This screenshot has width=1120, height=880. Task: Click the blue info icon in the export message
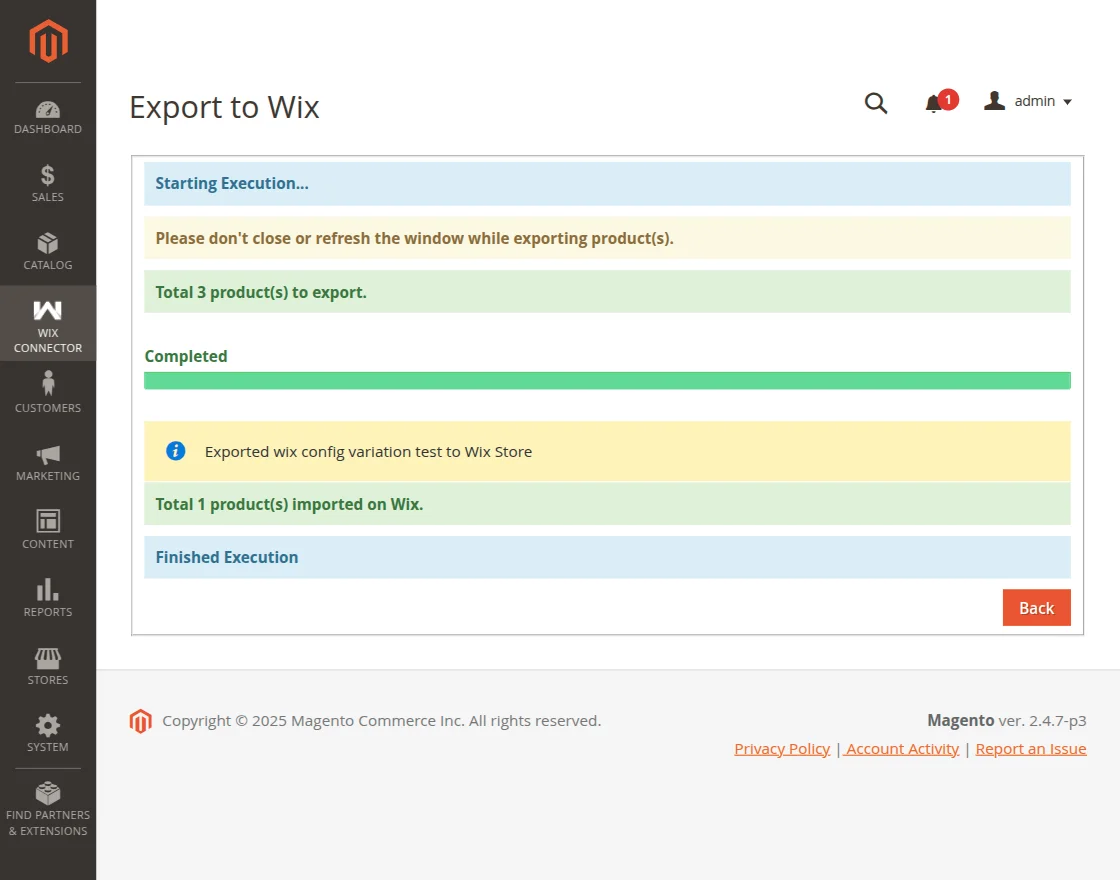click(175, 451)
